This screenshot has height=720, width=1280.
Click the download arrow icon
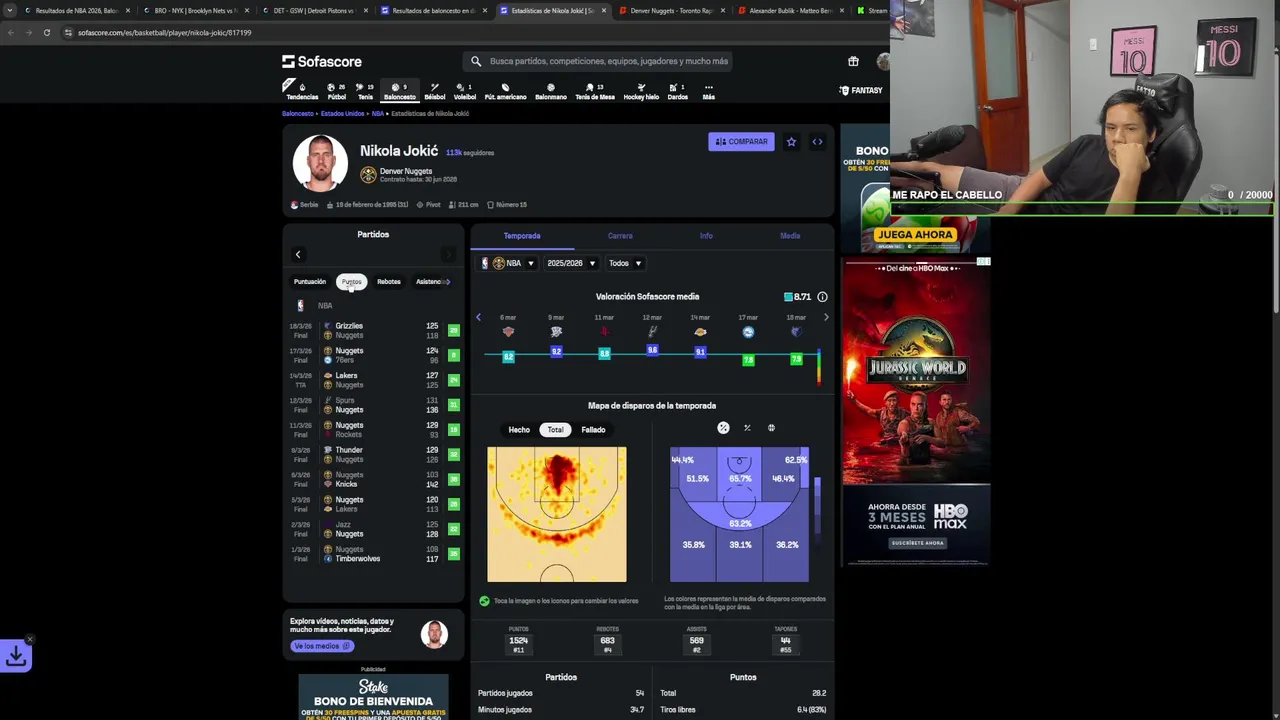pos(16,656)
